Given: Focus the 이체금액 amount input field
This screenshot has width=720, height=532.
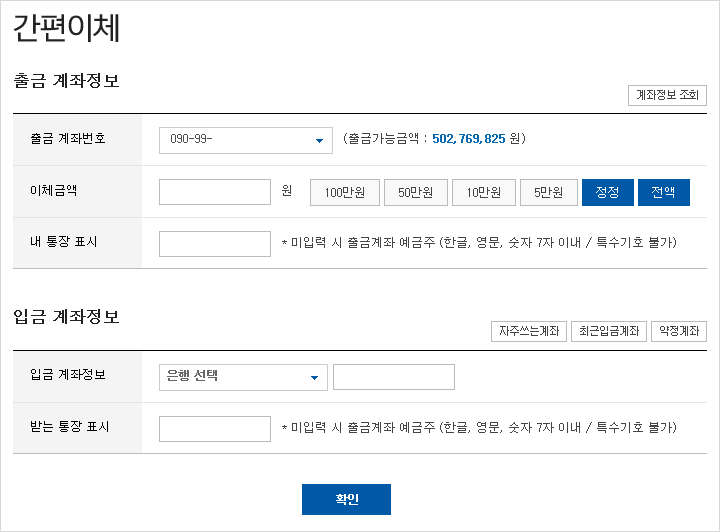Looking at the screenshot, I should [x=215, y=192].
